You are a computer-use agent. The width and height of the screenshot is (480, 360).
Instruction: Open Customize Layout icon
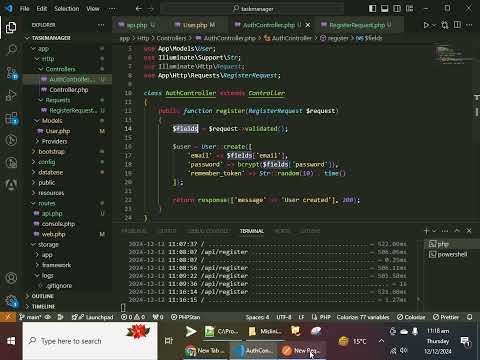[x=409, y=9]
